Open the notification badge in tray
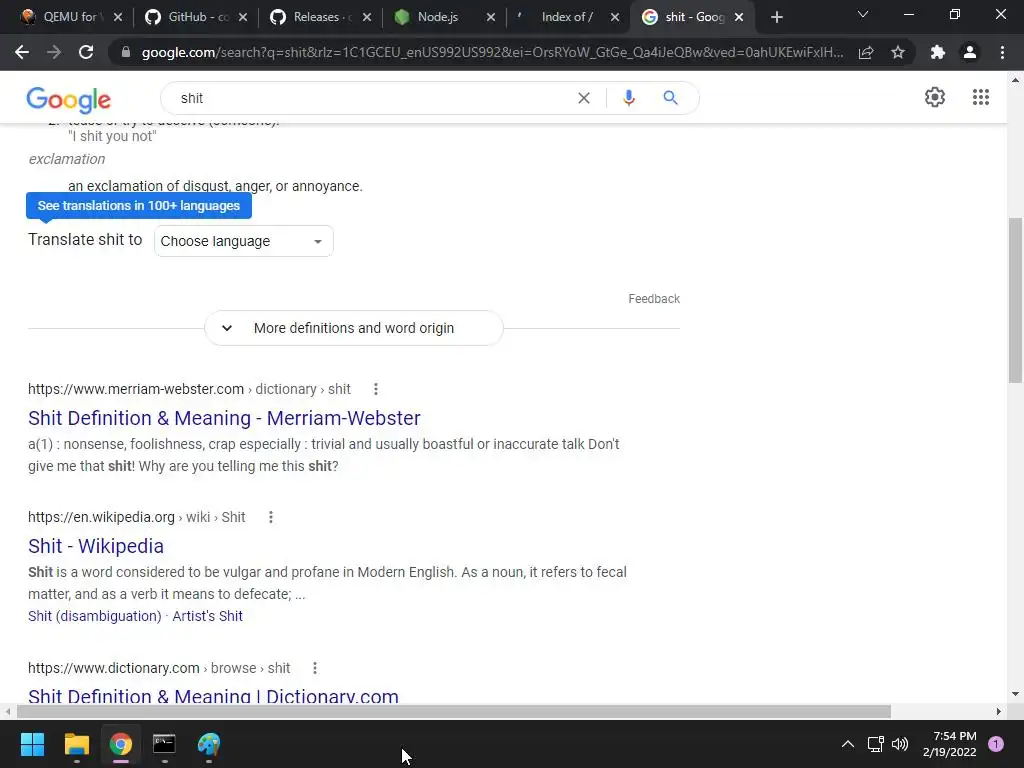The image size is (1024, 768). [996, 744]
